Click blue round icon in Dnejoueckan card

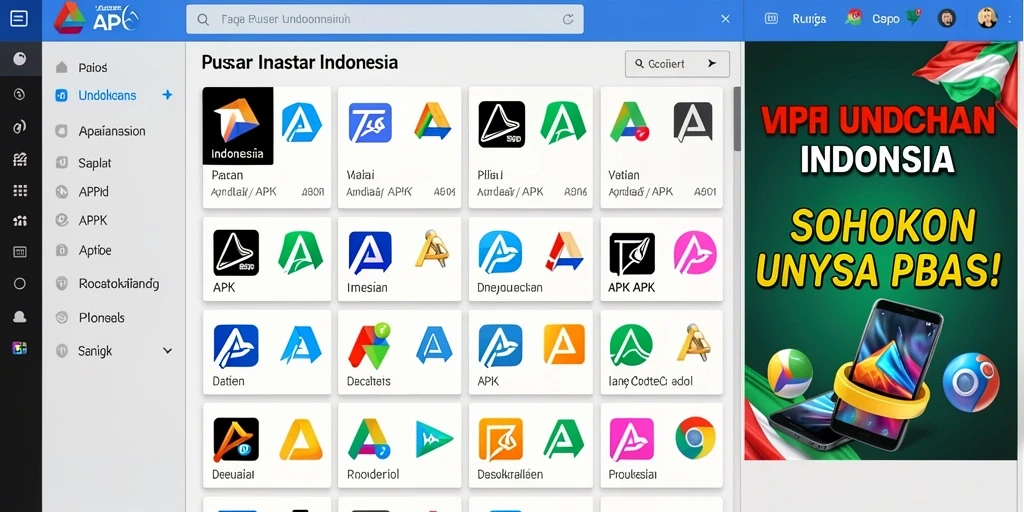tap(500, 253)
